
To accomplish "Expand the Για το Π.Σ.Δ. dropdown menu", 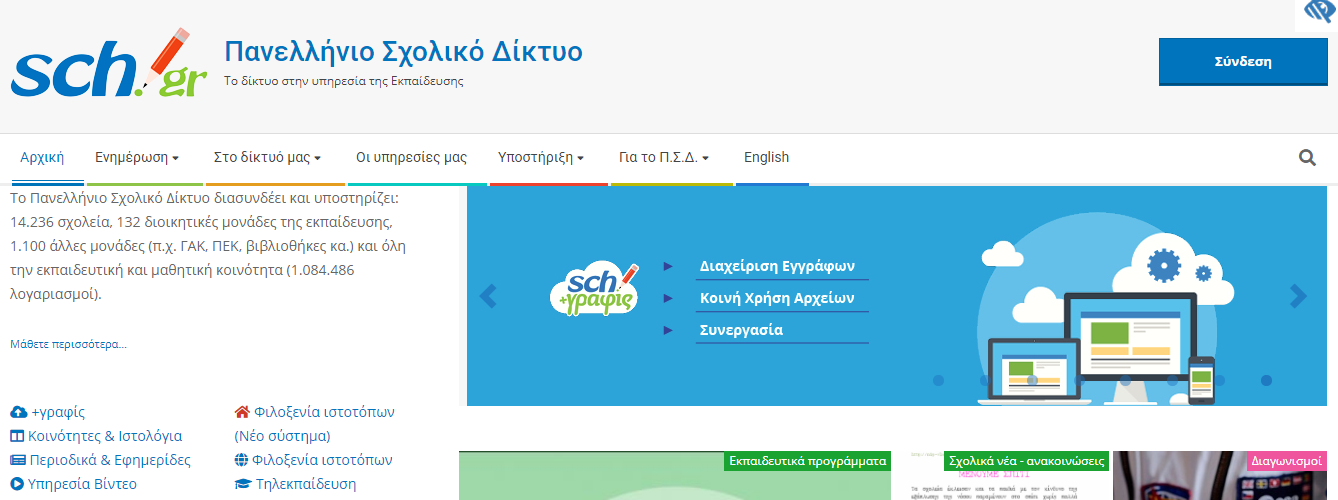I will coord(664,157).
